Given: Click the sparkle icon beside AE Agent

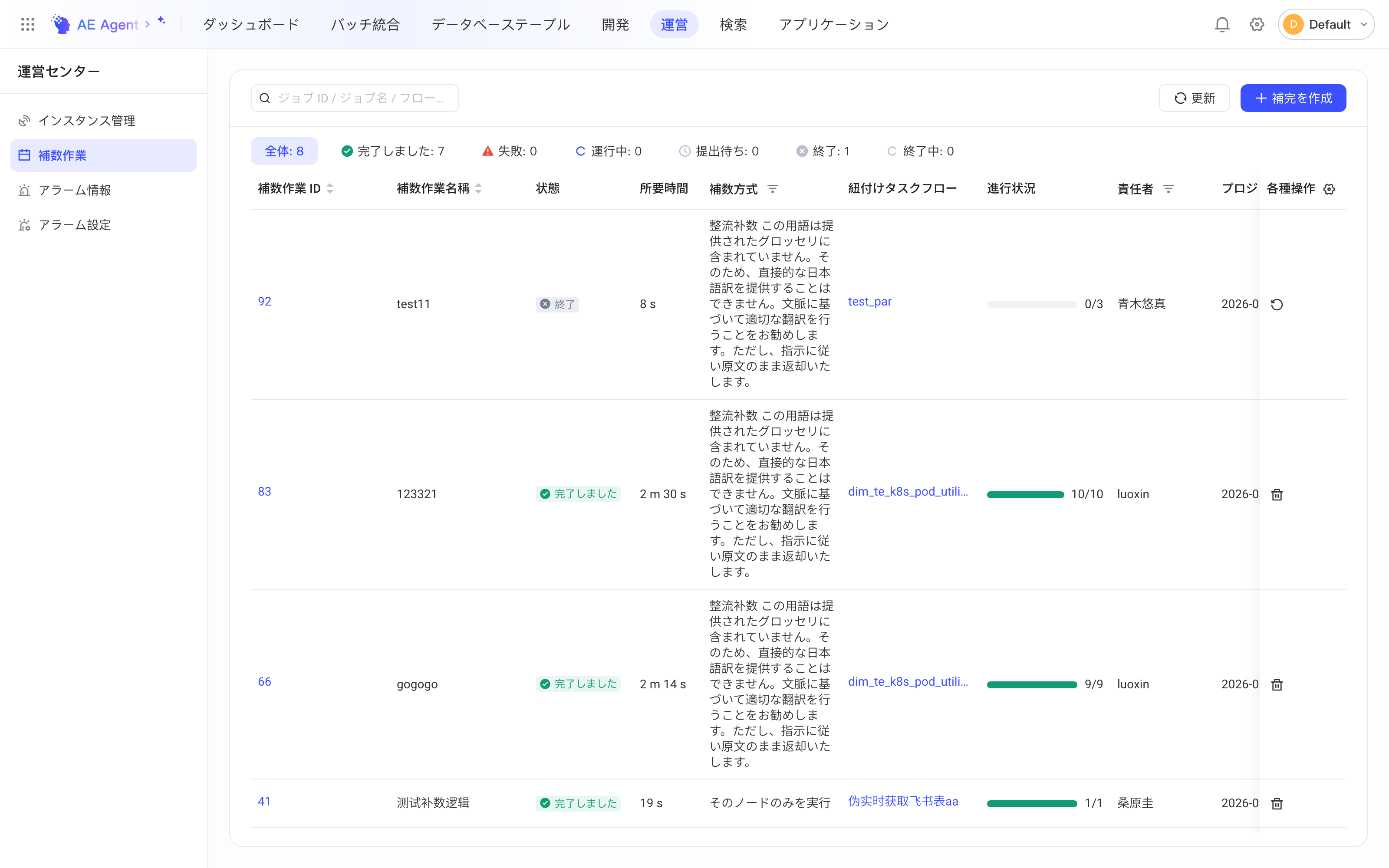Looking at the screenshot, I should tap(161, 21).
